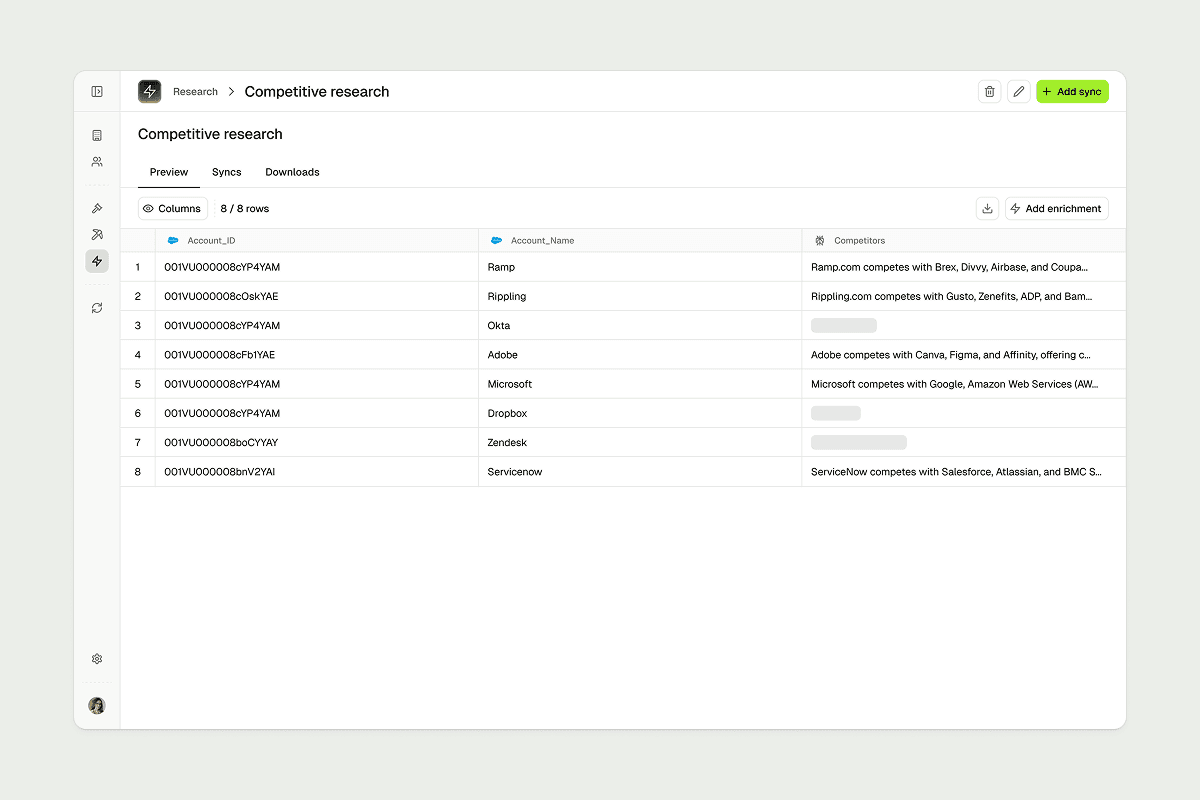Switch to the Preview tab
Image resolution: width=1200 pixels, height=800 pixels.
169,172
